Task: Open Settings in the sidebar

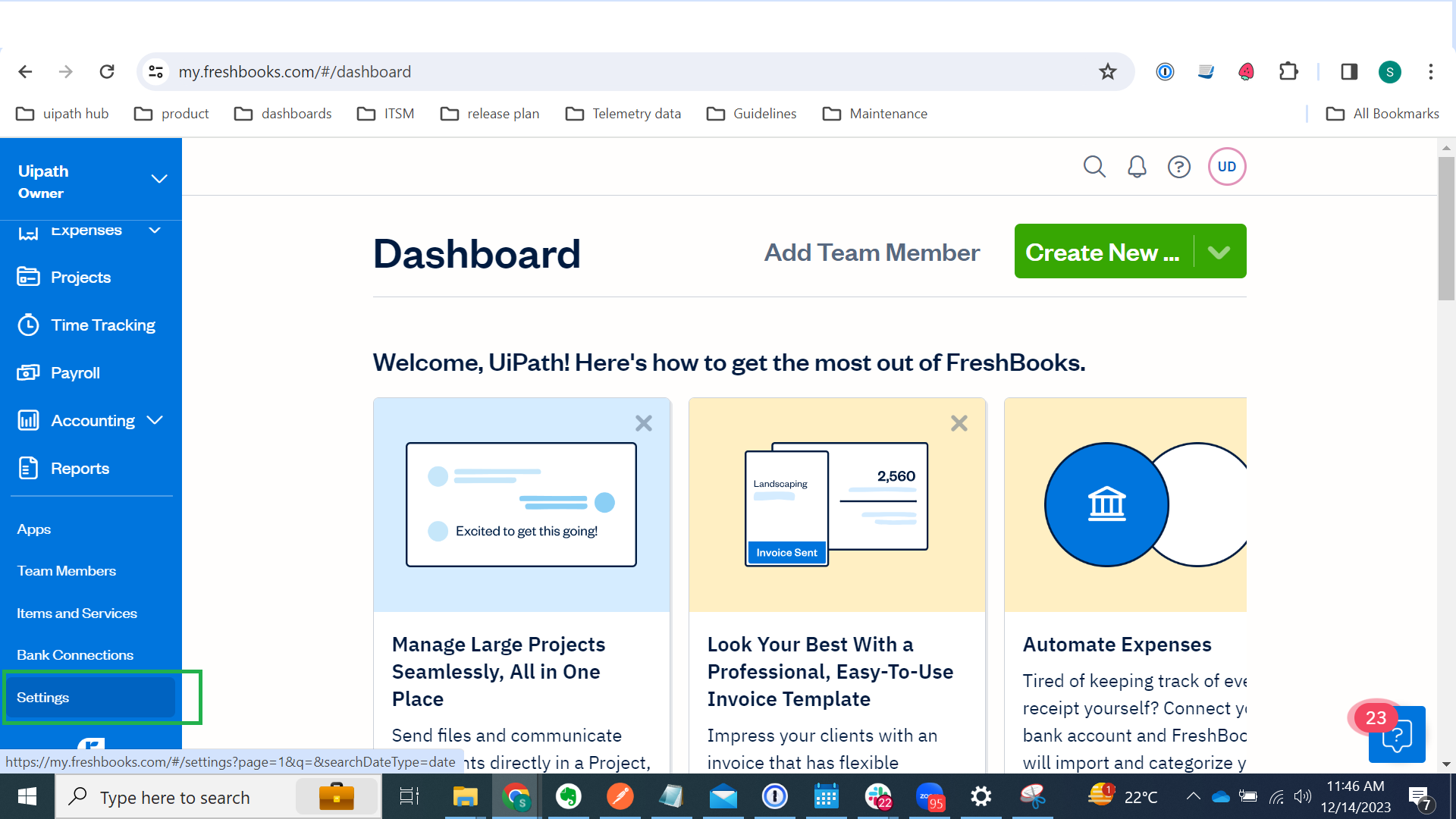Action: pyautogui.click(x=90, y=698)
